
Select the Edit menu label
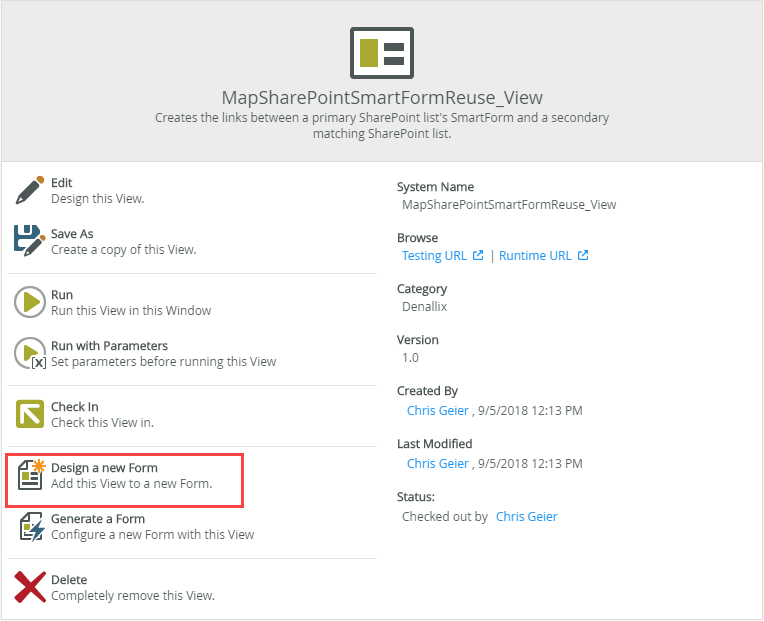point(62,183)
